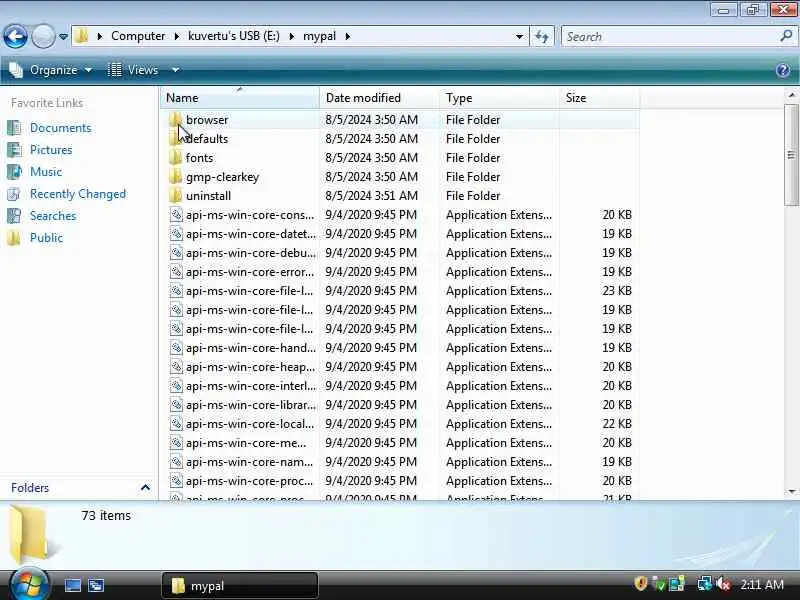Open the Help question mark icon
The image size is (800, 600).
(783, 70)
